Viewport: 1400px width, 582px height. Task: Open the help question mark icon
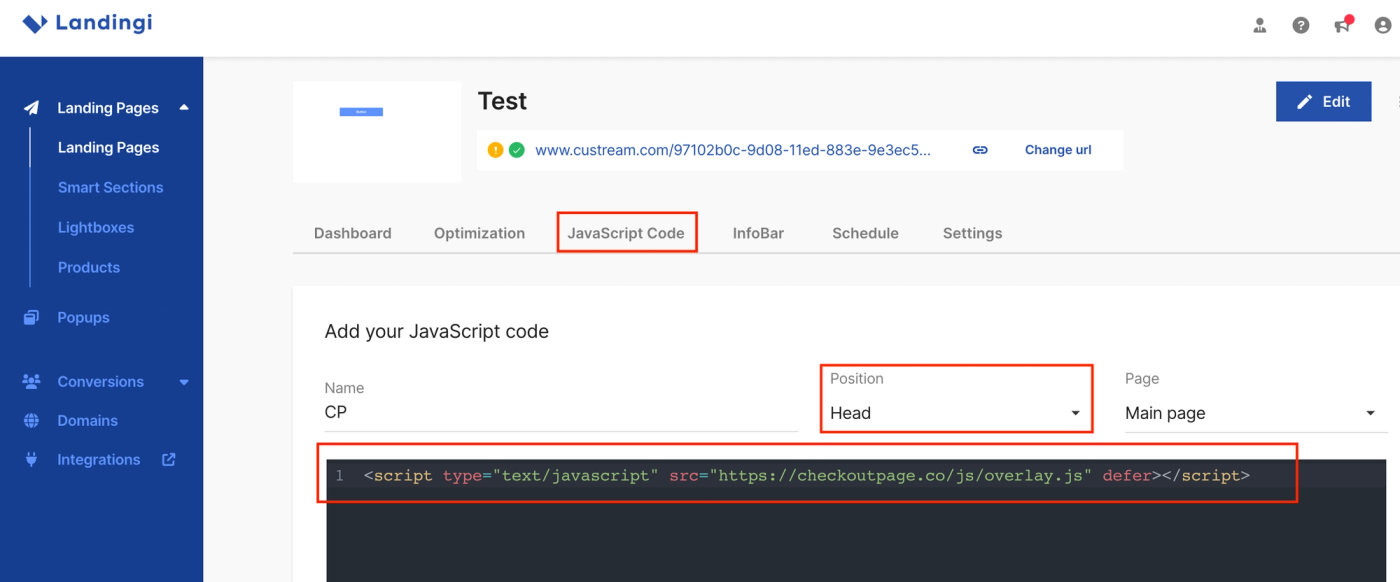tap(1301, 25)
